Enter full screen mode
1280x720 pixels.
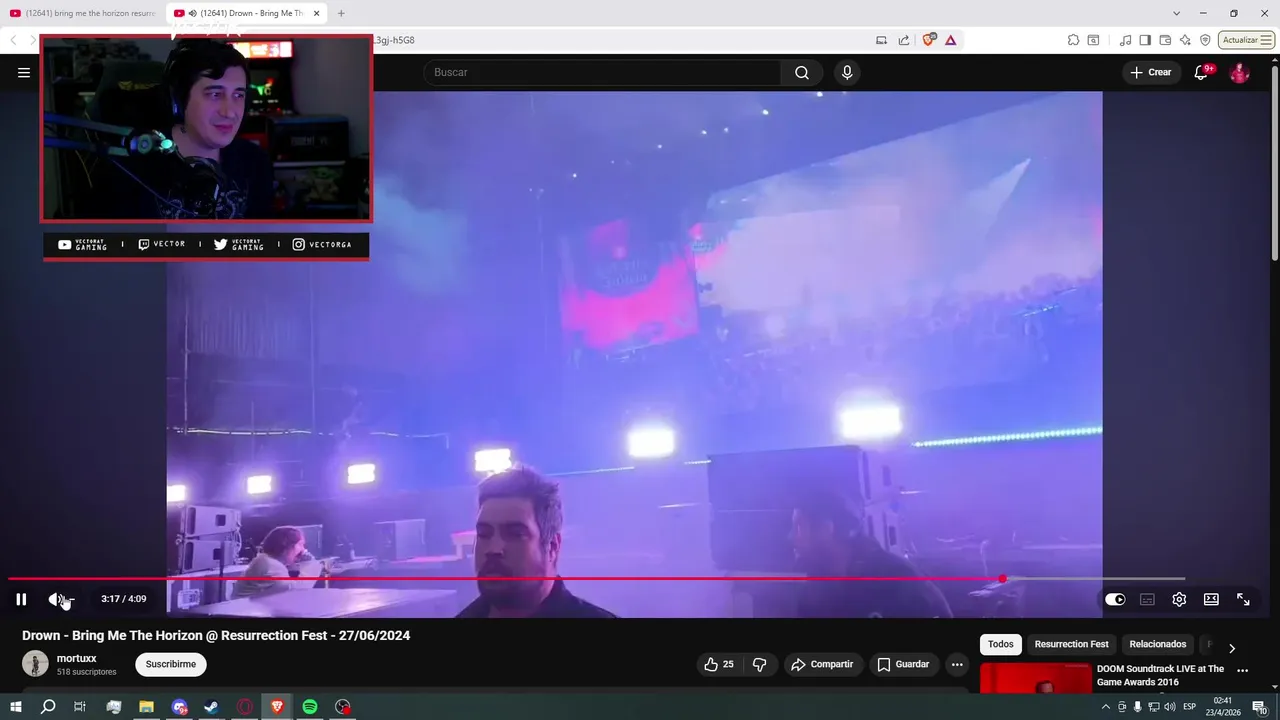[1243, 599]
